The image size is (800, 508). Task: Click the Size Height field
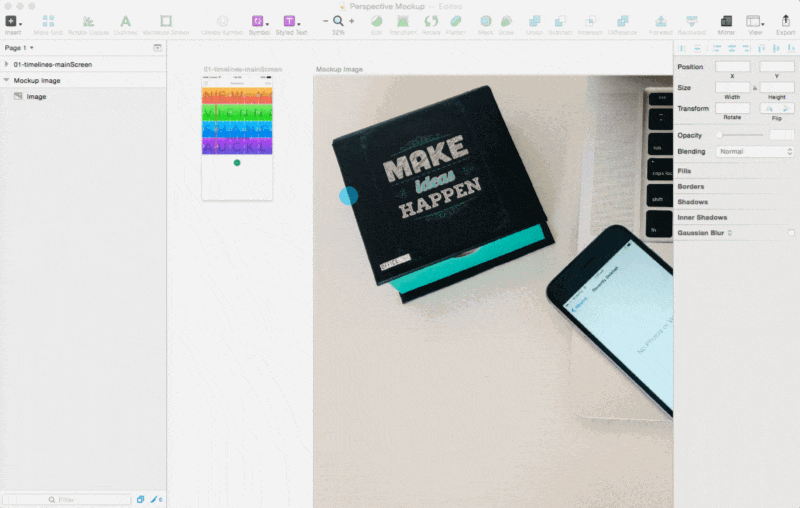tap(777, 88)
